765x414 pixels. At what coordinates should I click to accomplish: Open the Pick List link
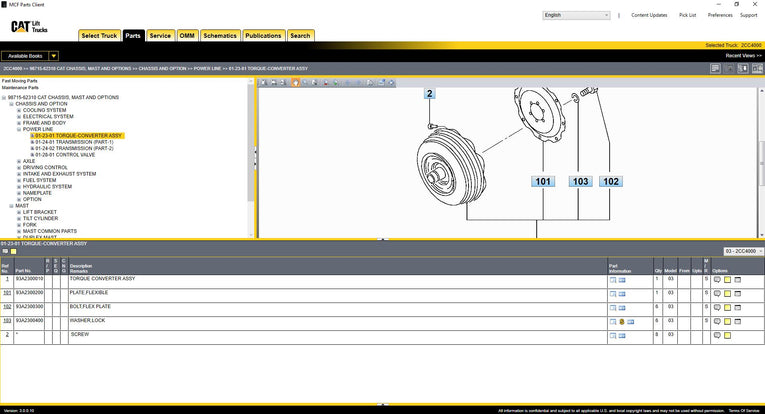688,15
